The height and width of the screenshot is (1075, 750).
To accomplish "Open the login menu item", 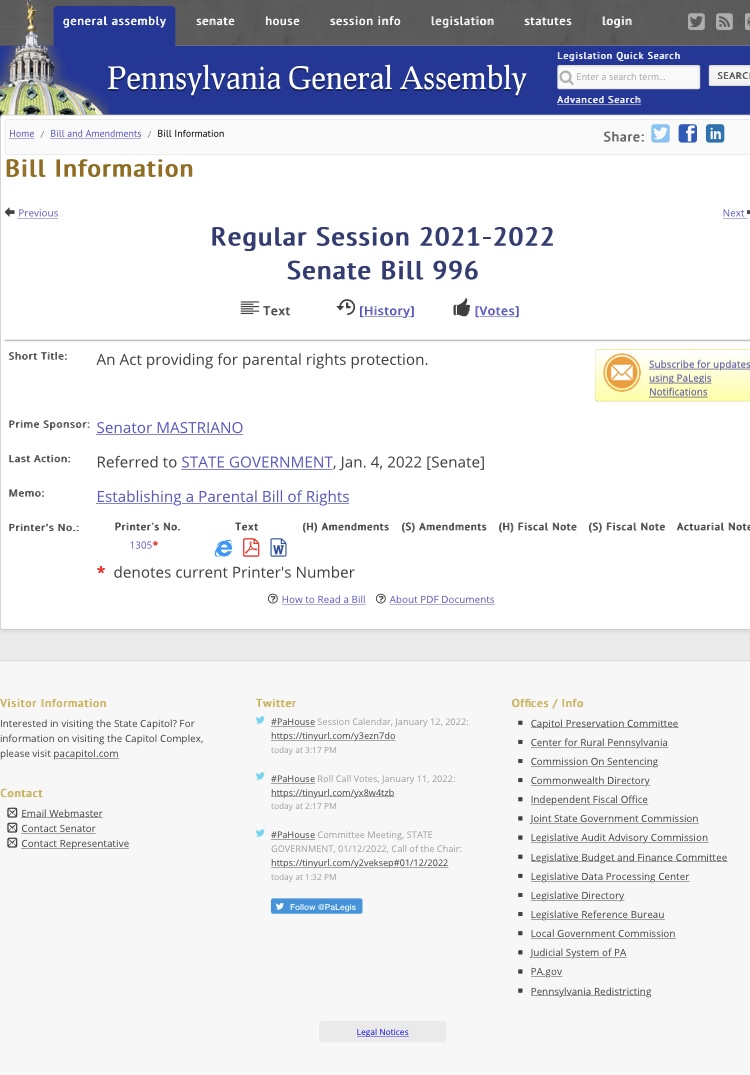I will [617, 21].
